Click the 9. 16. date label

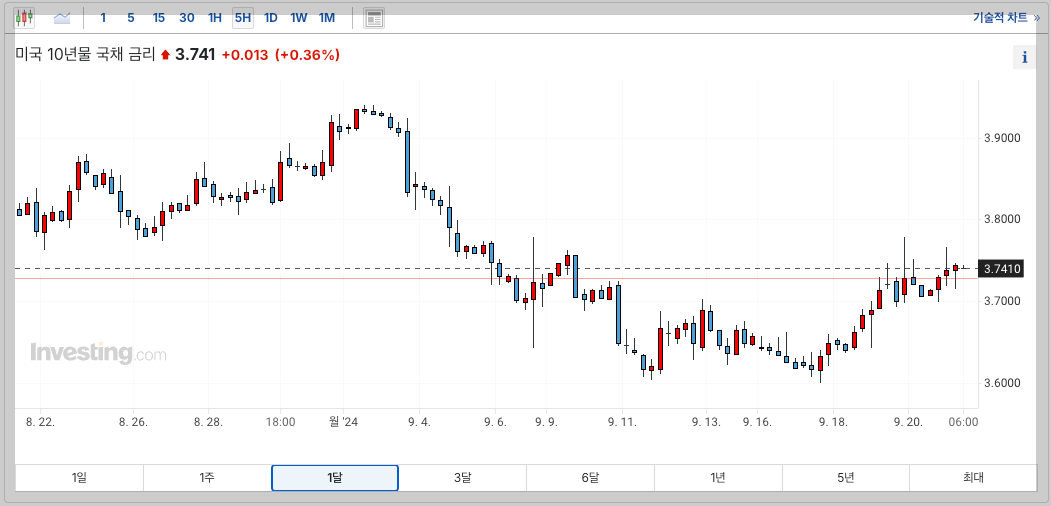(757, 423)
